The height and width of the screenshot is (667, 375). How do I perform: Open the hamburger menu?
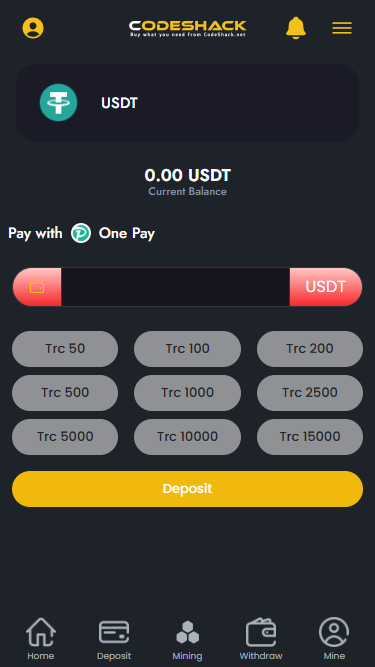342,28
